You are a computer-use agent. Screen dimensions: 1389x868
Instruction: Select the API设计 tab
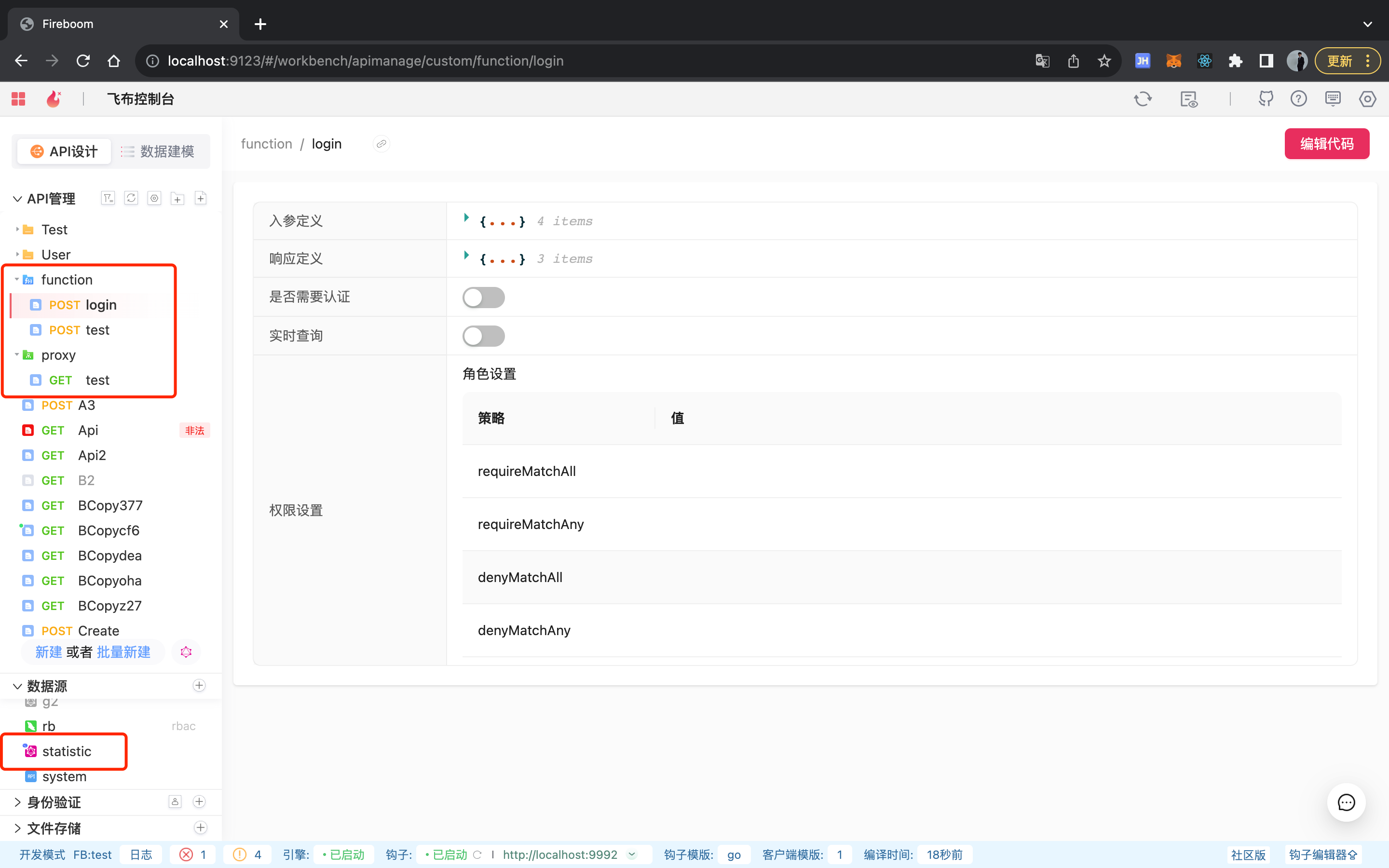point(64,151)
